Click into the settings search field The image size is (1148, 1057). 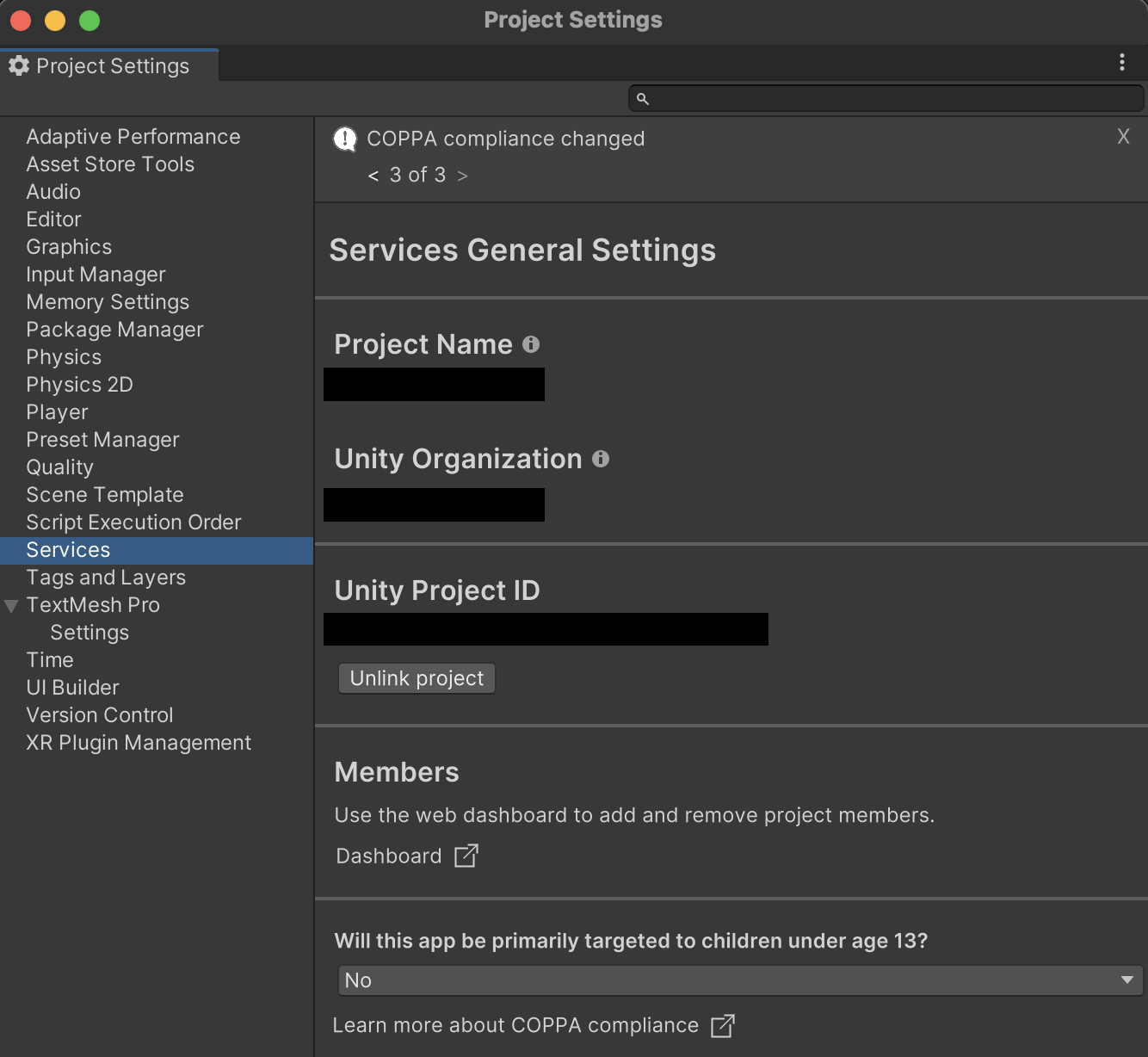[886, 98]
